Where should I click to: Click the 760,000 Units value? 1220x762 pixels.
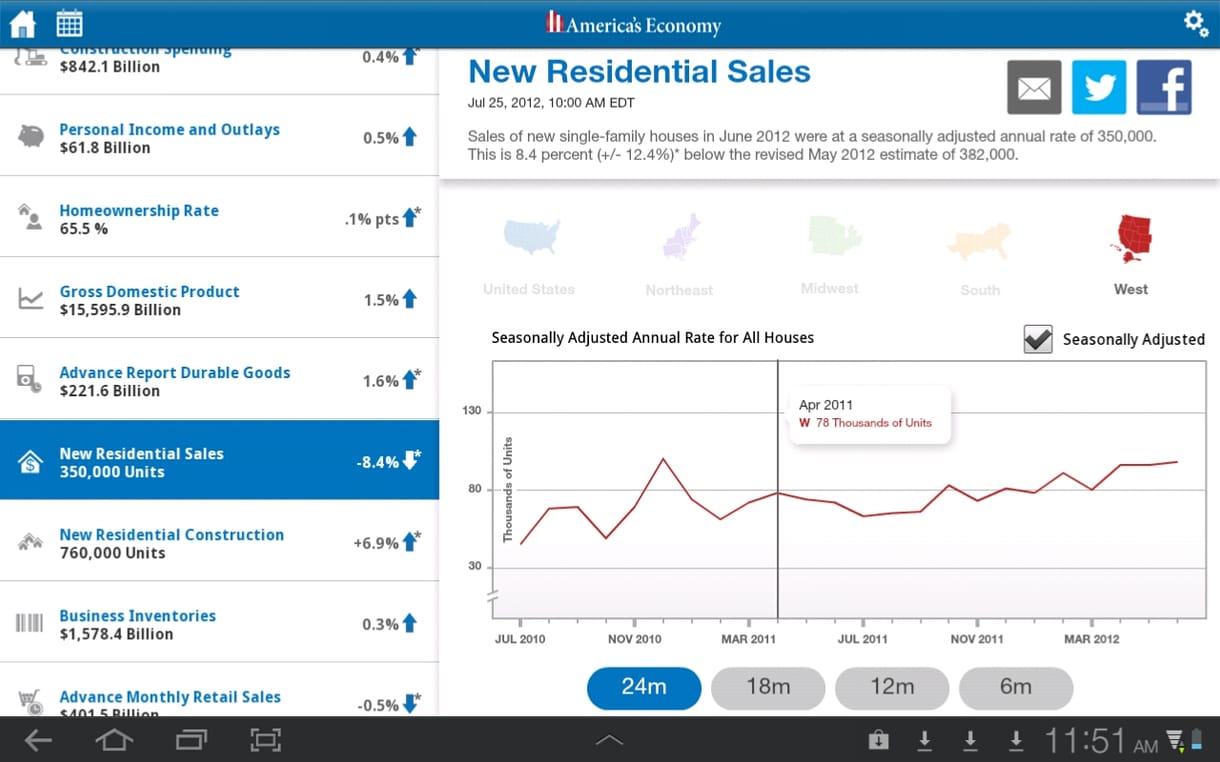(112, 553)
